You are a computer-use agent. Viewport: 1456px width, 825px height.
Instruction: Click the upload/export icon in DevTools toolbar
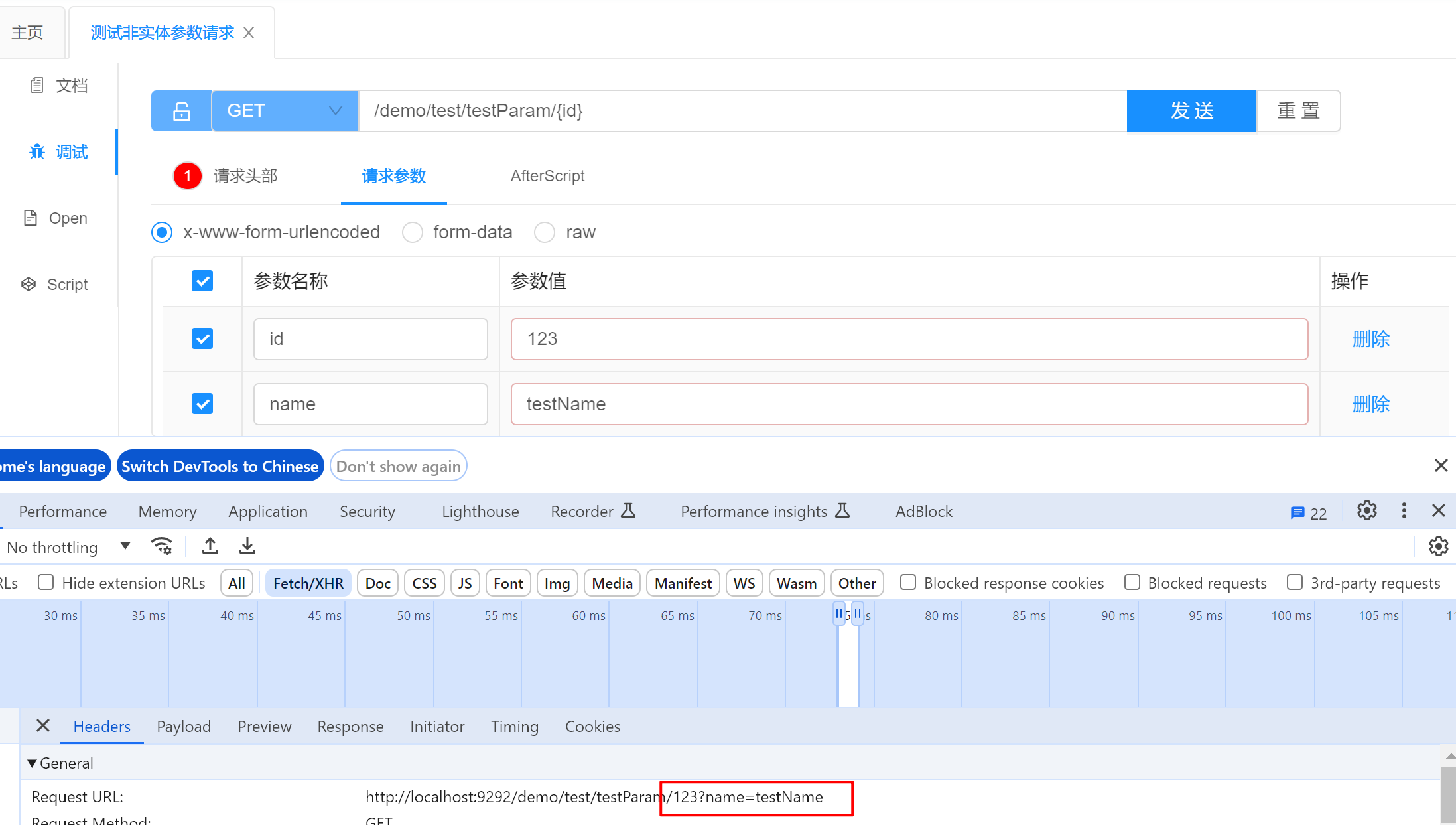[x=209, y=546]
